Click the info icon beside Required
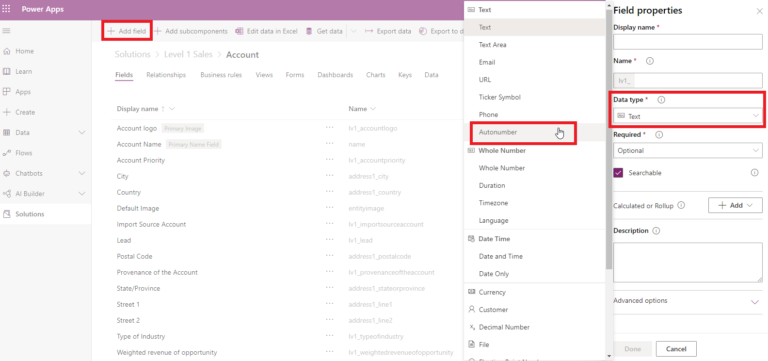This screenshot has width=768, height=361. tap(659, 134)
